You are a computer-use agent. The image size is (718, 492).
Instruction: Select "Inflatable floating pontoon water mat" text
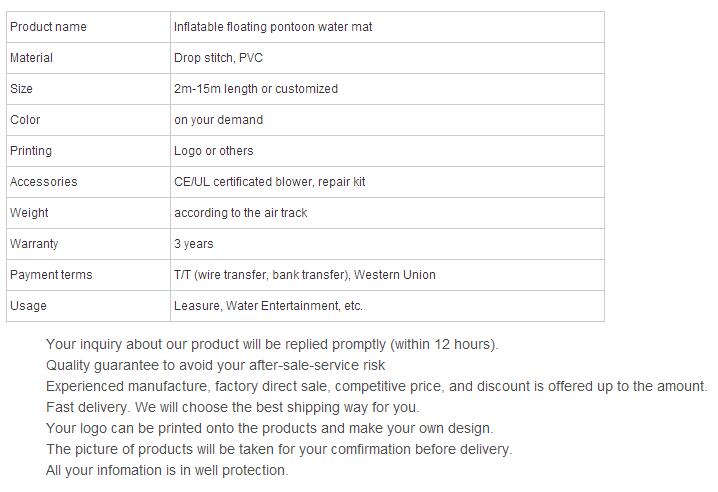(272, 27)
